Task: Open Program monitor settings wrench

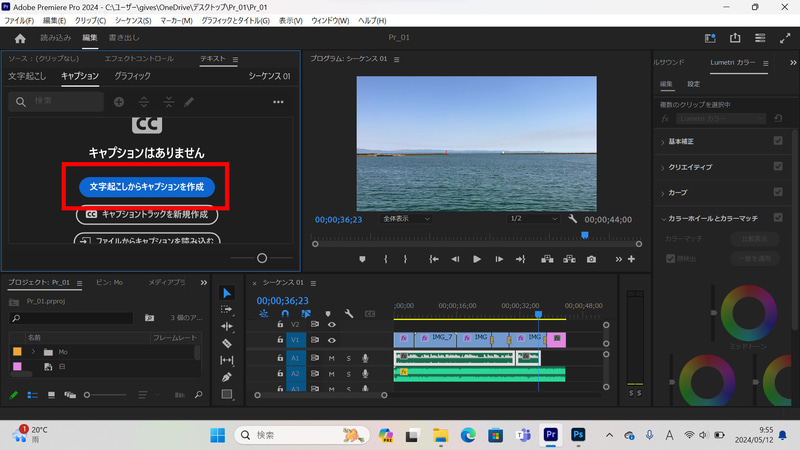Action: (x=572, y=219)
